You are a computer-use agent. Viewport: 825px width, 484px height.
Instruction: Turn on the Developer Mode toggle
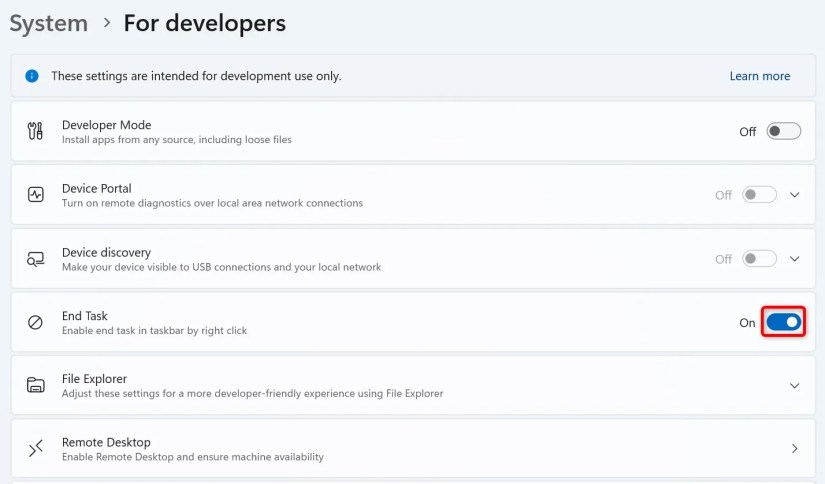coord(784,131)
